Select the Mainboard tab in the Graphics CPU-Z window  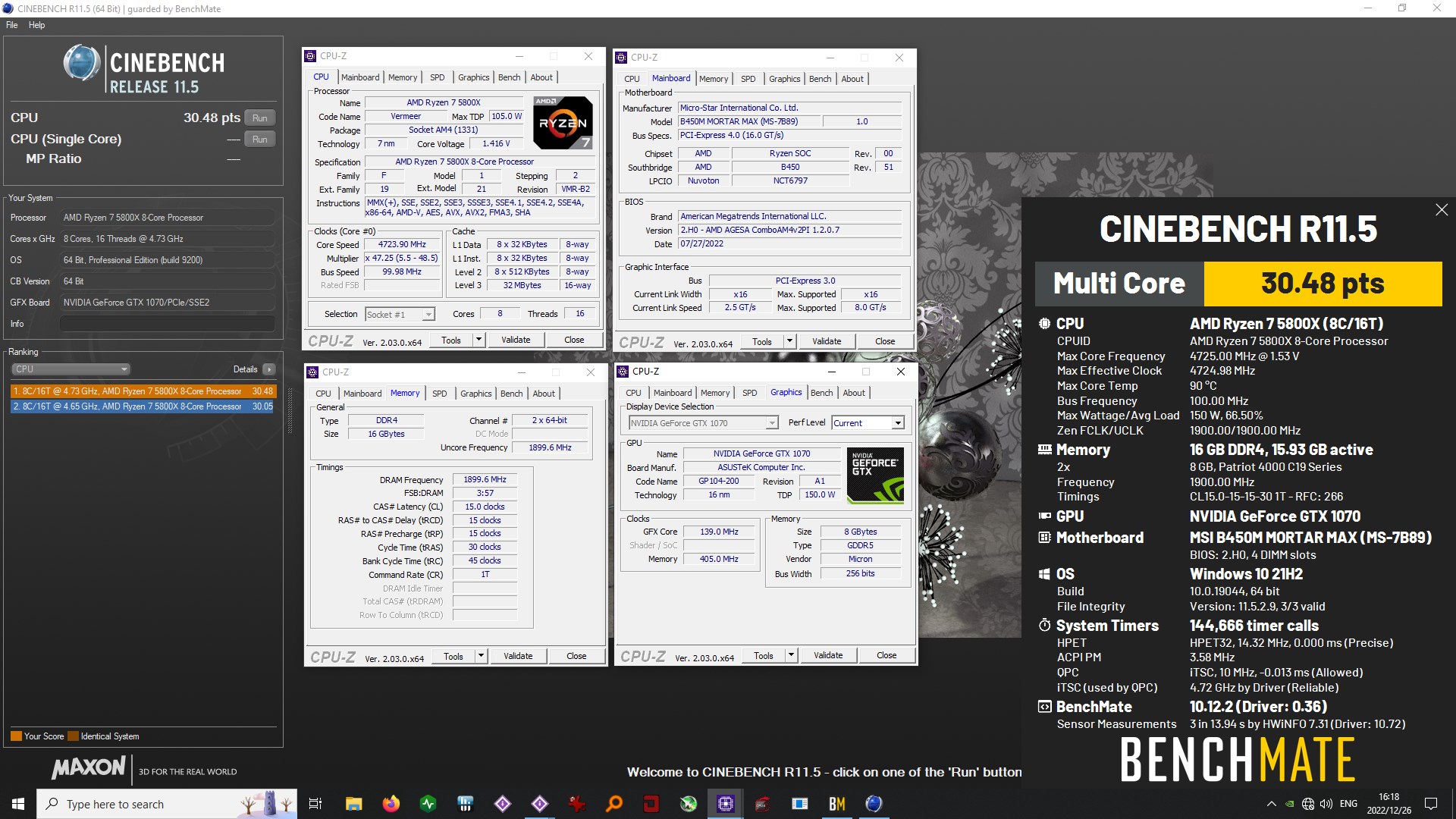(x=673, y=393)
